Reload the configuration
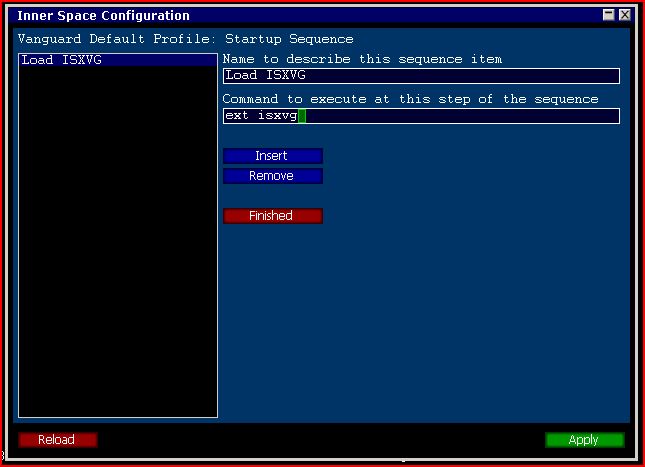Image resolution: width=645 pixels, height=467 pixels. (x=58, y=440)
